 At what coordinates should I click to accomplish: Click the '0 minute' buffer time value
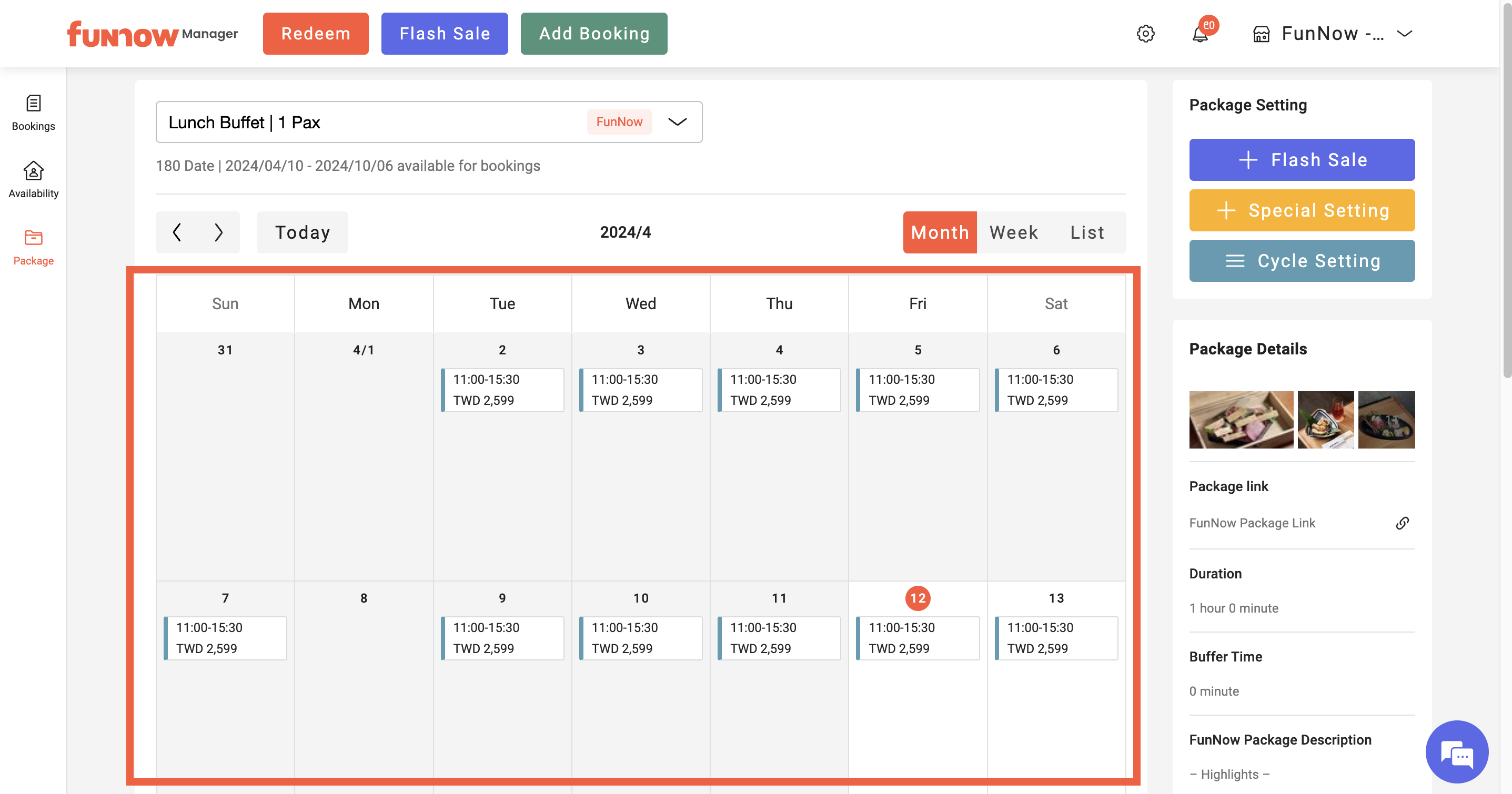tap(1214, 691)
